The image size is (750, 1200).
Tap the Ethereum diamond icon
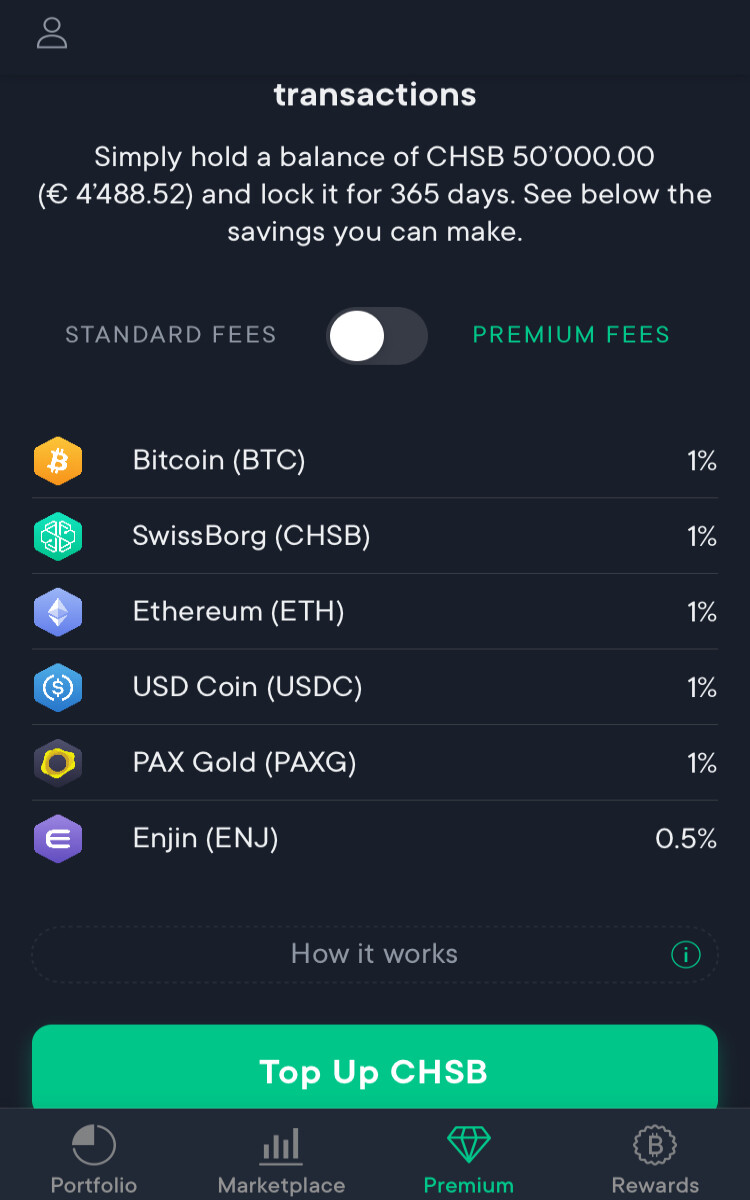pos(58,612)
